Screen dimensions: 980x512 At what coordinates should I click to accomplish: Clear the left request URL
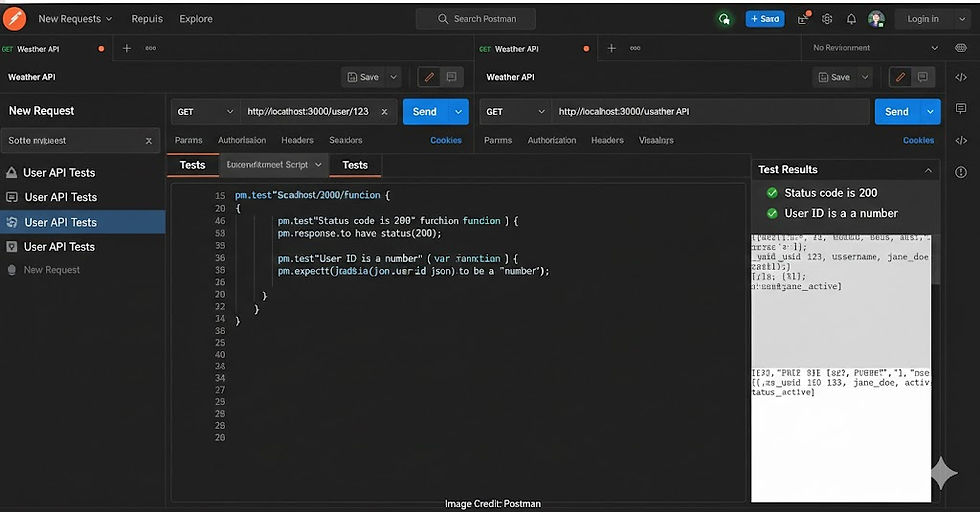point(384,111)
